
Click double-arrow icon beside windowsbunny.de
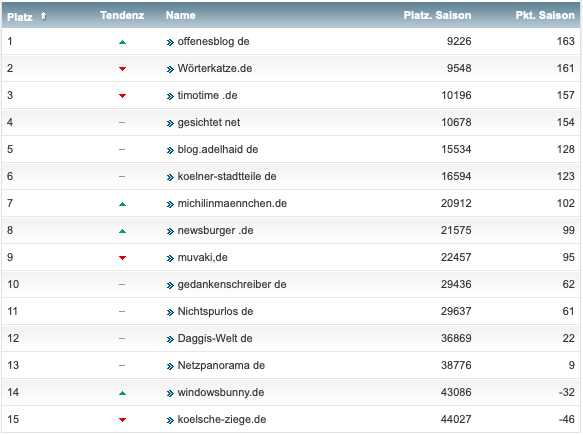[x=170, y=393]
